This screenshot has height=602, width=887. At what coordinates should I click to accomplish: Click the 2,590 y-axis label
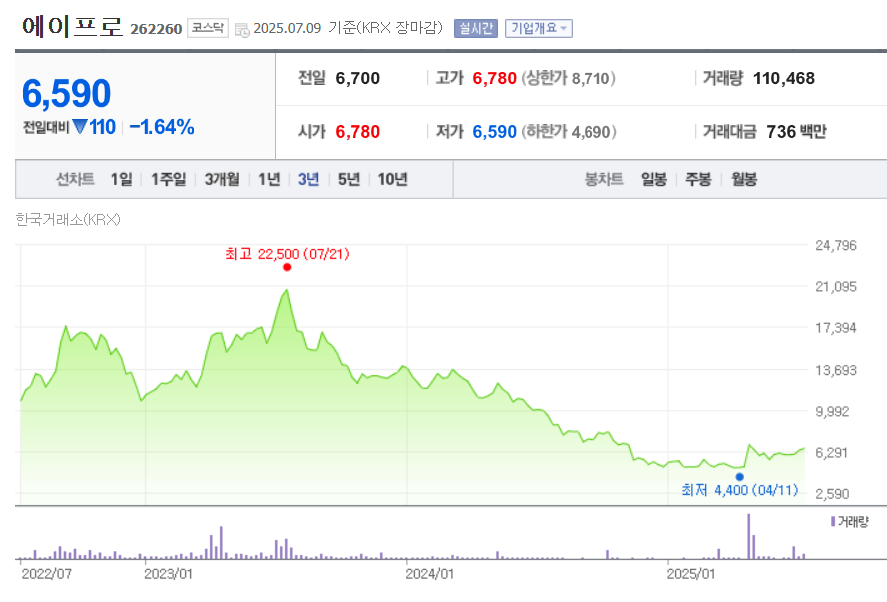[832, 494]
